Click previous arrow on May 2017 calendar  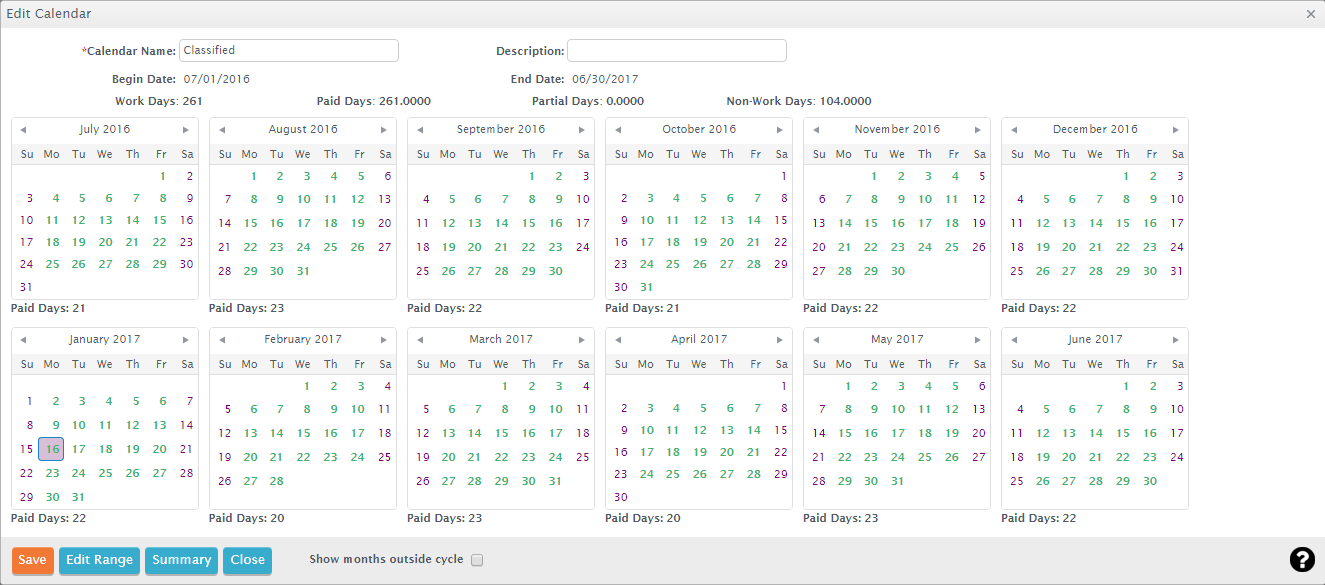(x=815, y=340)
